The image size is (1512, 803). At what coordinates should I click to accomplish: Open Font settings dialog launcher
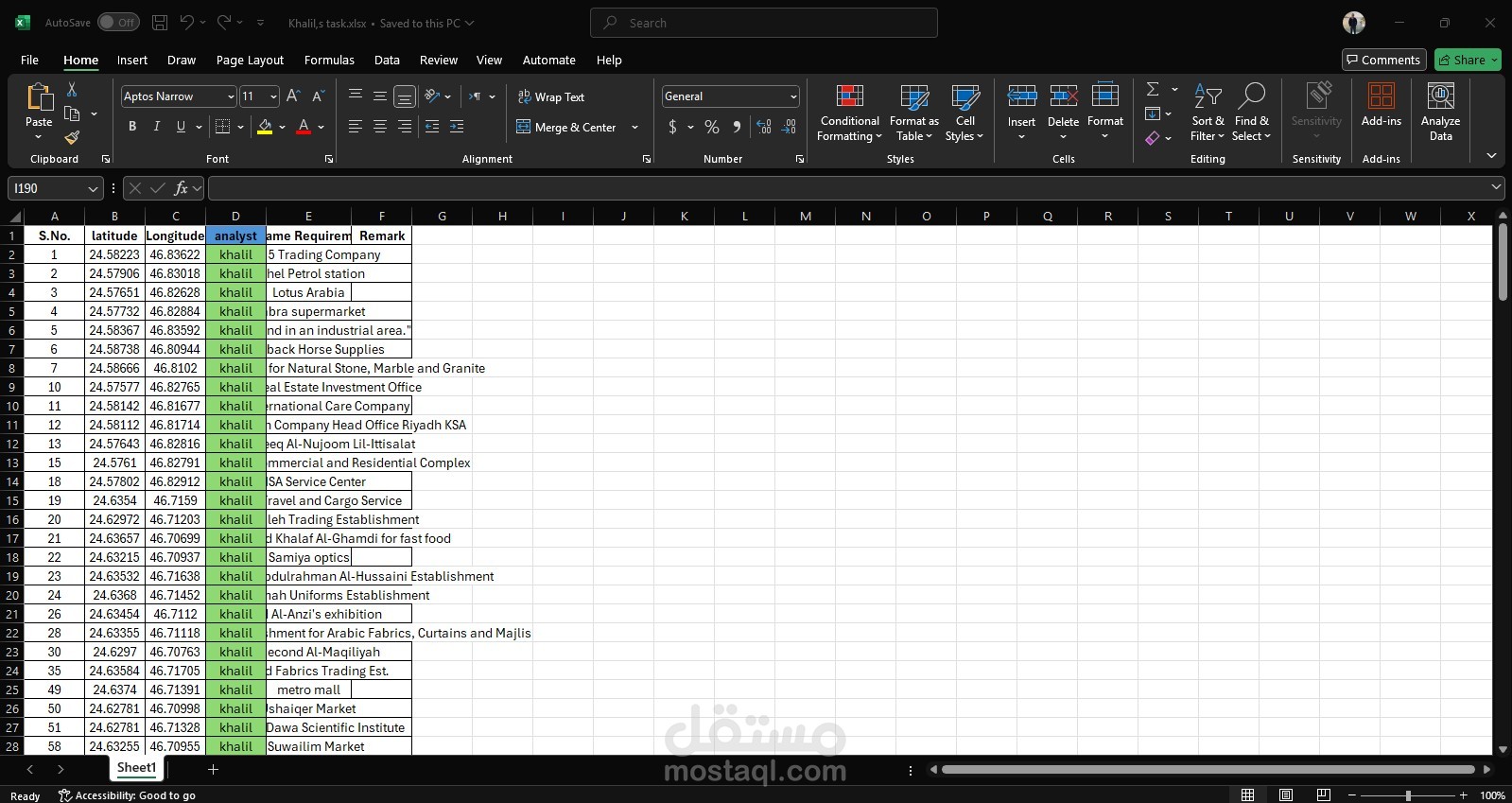328,159
